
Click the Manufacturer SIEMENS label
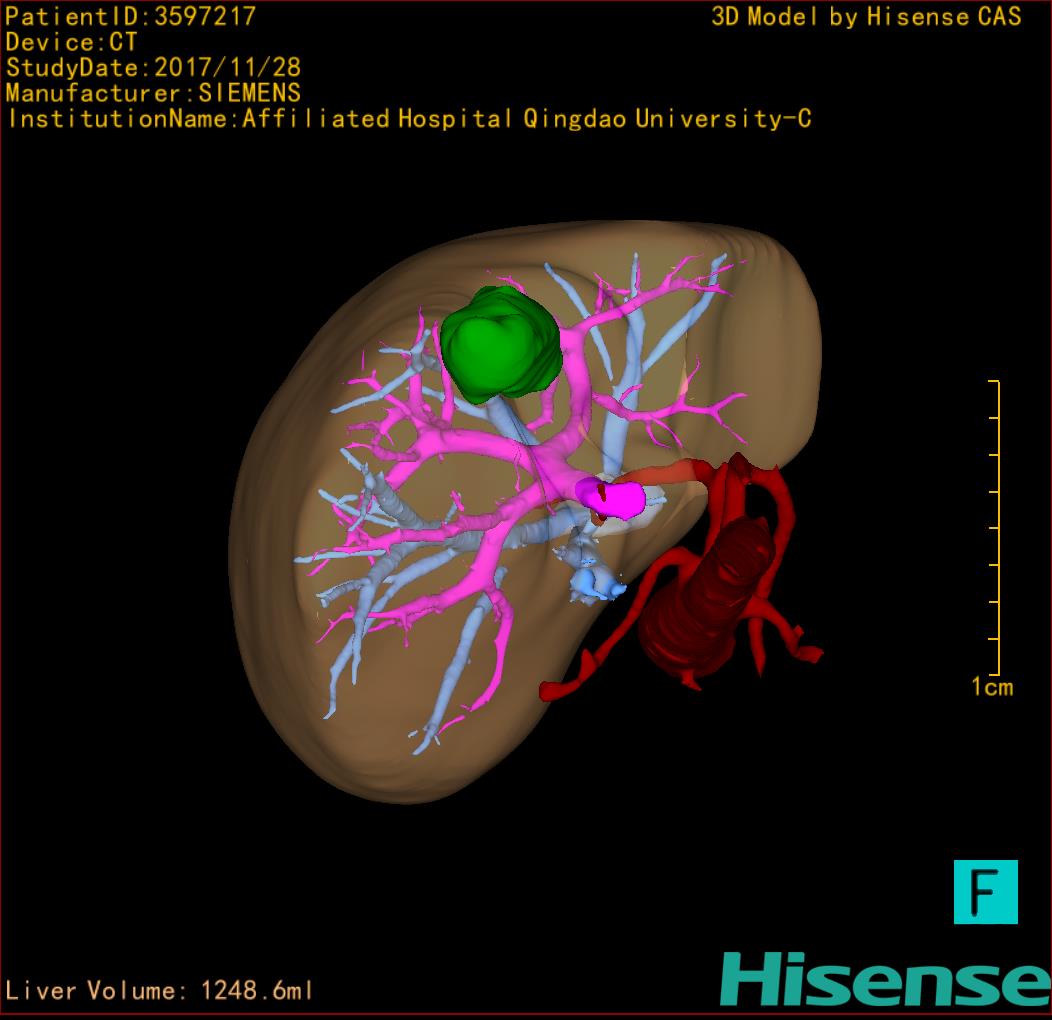[x=153, y=93]
